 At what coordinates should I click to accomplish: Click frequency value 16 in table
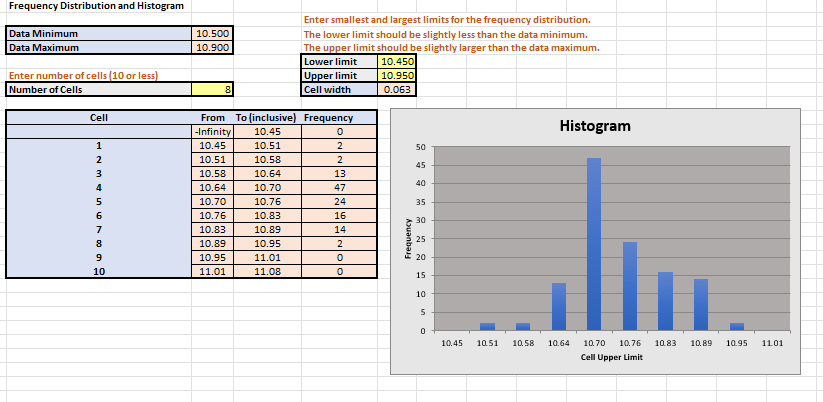(339, 215)
